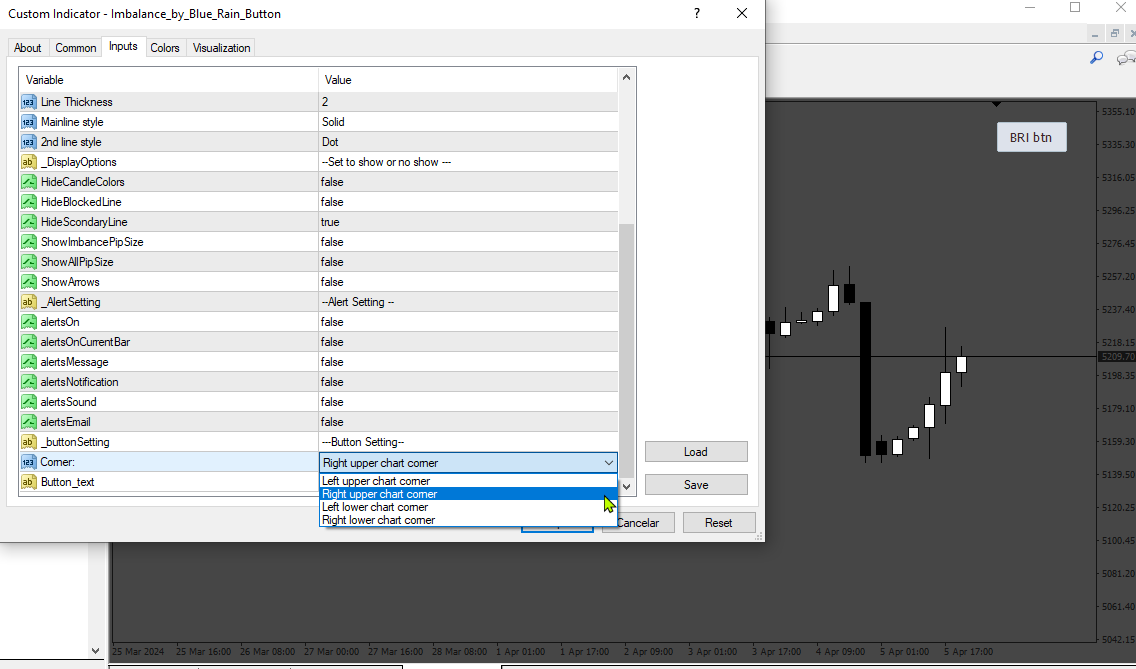
Task: Click the ShowArrows boolean icon
Action: point(29,282)
